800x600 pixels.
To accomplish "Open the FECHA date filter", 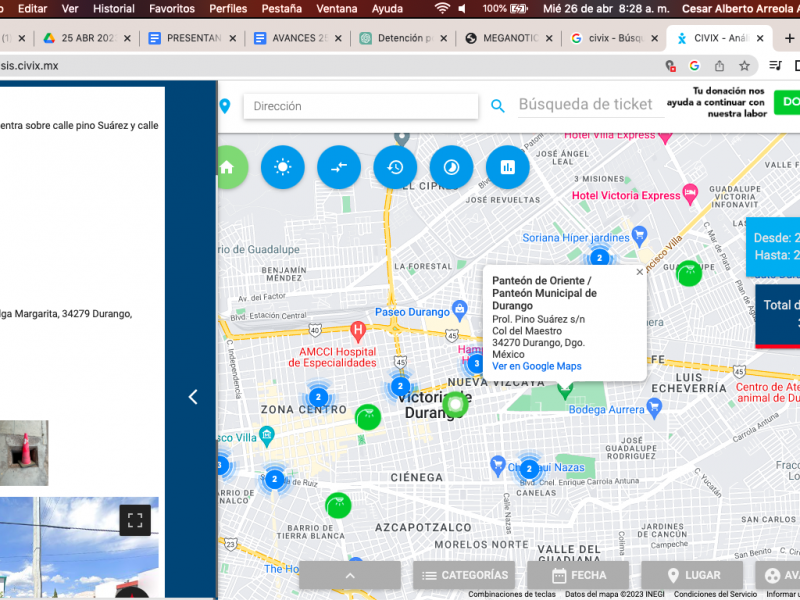I will pos(578,576).
